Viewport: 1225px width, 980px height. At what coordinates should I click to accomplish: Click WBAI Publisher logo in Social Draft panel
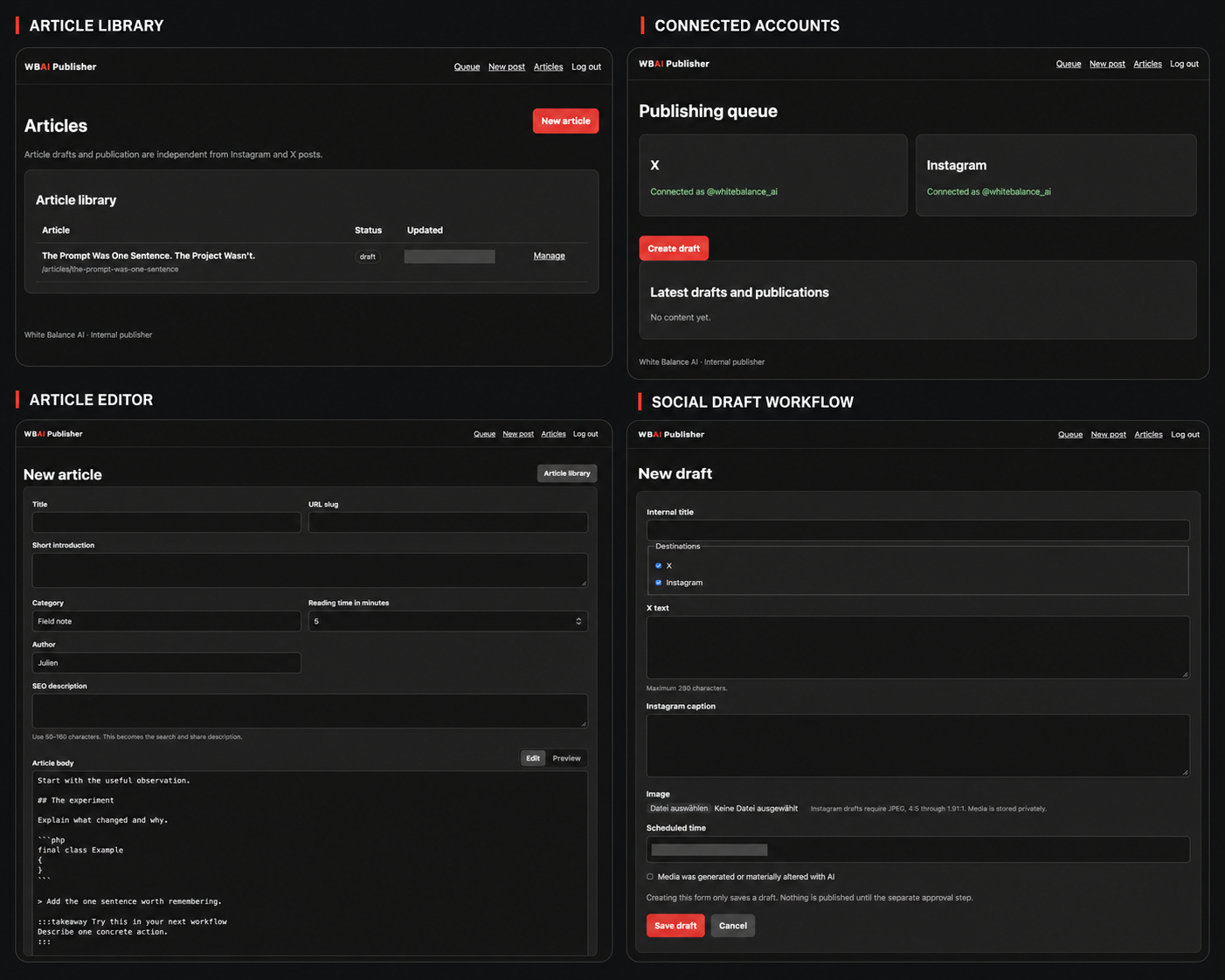point(671,434)
